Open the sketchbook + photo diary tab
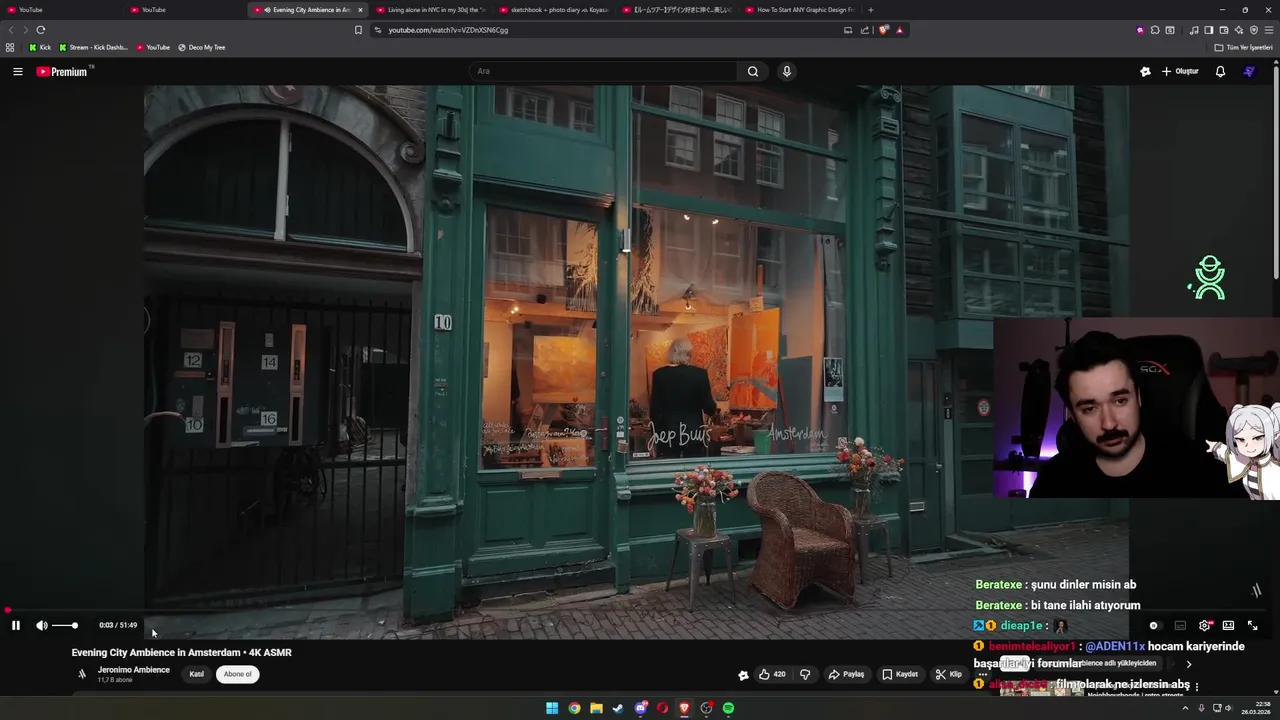Viewport: 1280px width, 720px height. [555, 10]
